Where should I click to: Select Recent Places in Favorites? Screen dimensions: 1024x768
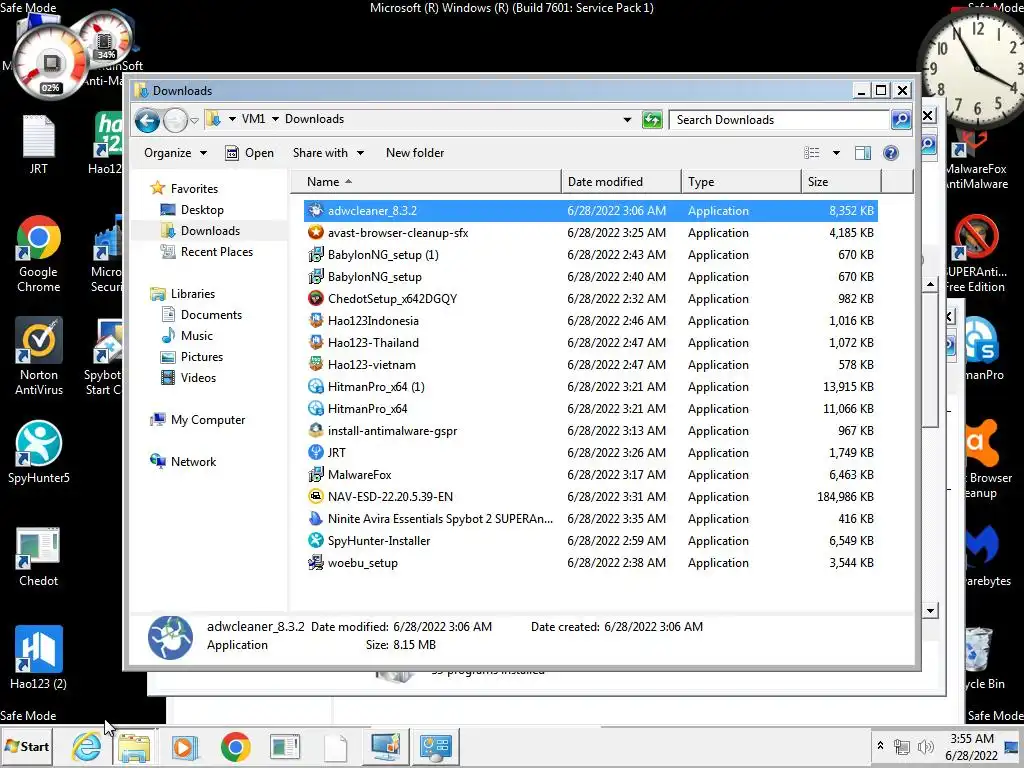pyautogui.click(x=216, y=251)
